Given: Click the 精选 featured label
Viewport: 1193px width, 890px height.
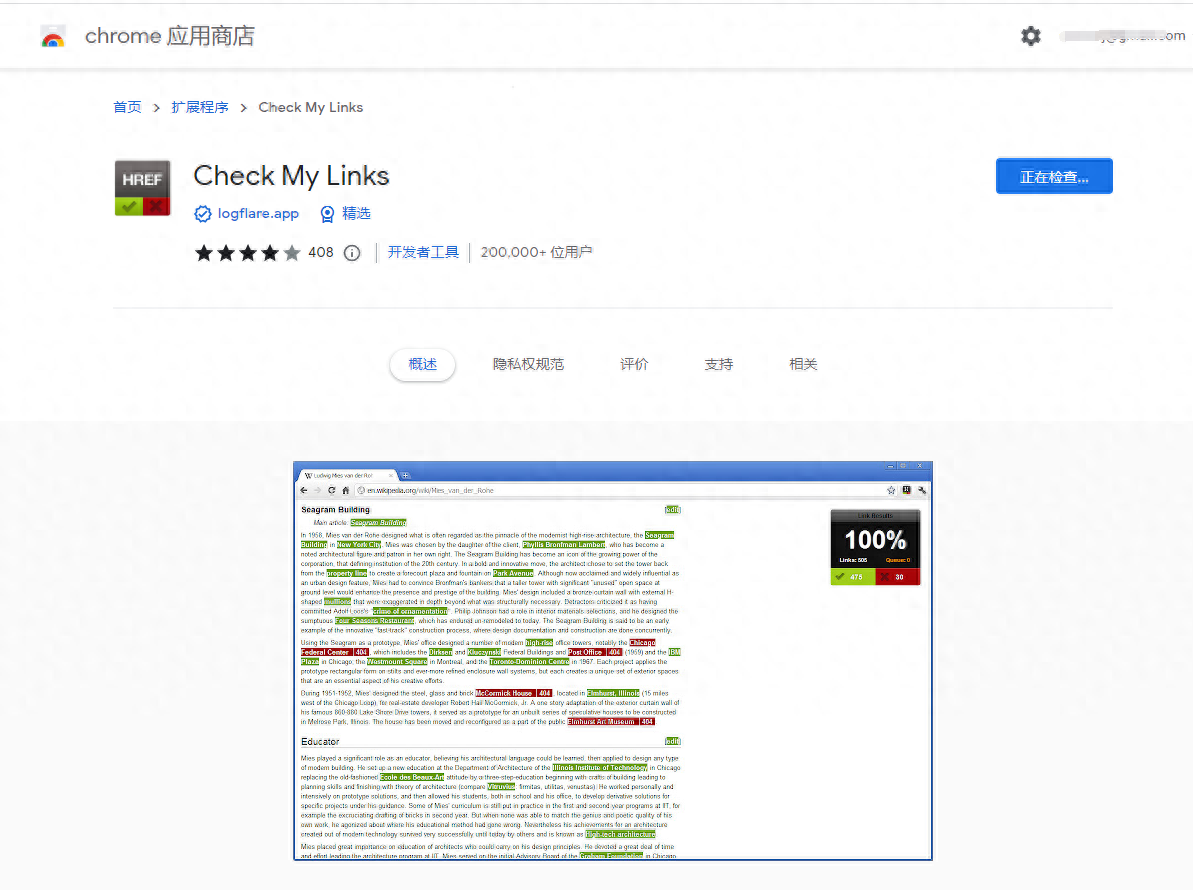Looking at the screenshot, I should tap(356, 214).
